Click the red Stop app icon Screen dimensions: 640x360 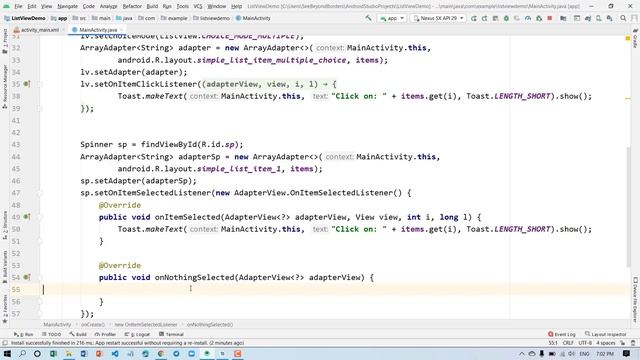pyautogui.click(x=550, y=18)
